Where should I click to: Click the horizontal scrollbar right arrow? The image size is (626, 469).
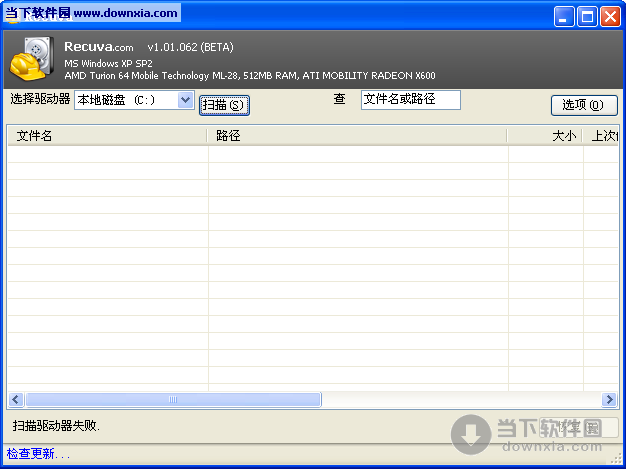click(610, 400)
